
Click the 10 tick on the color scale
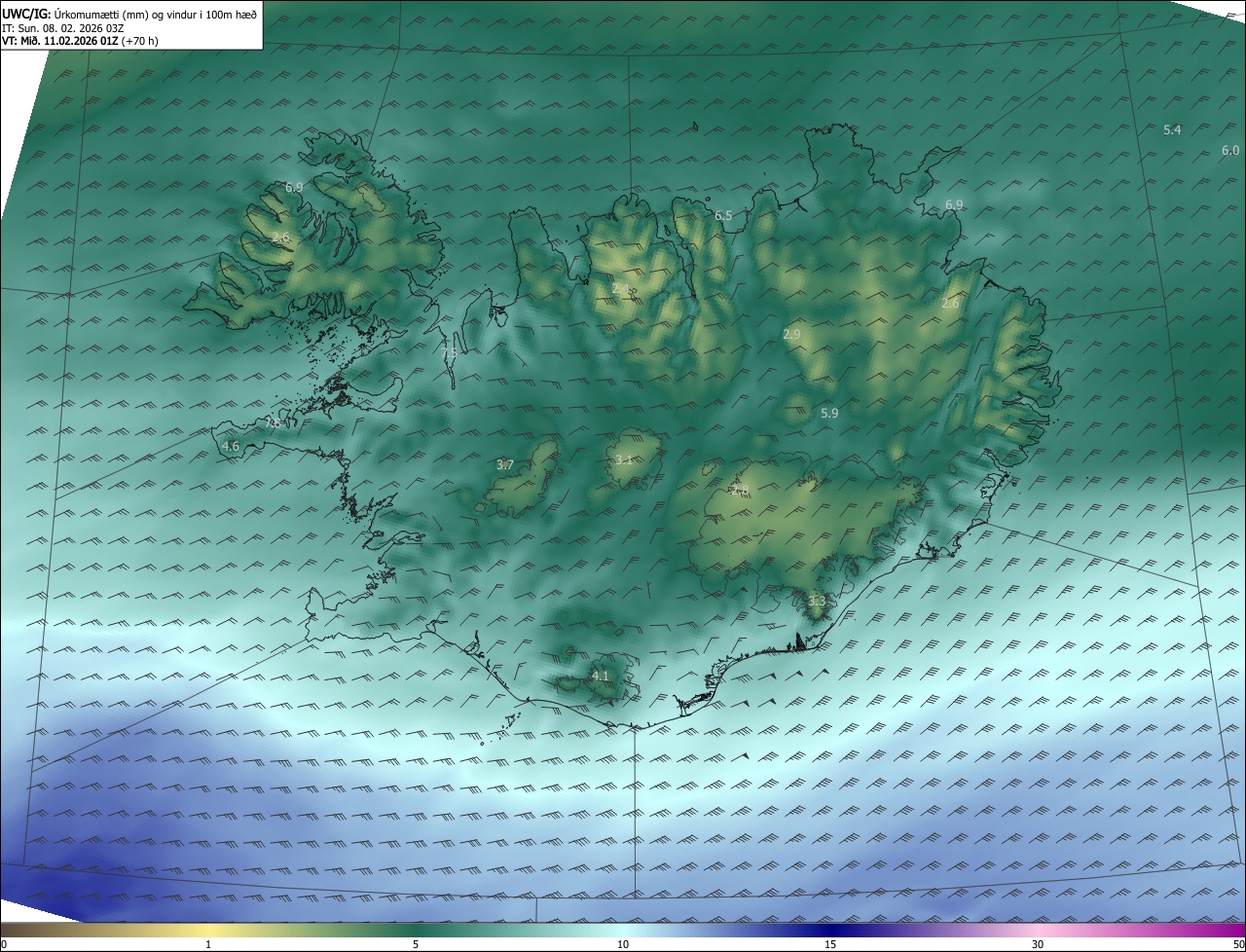(x=623, y=944)
